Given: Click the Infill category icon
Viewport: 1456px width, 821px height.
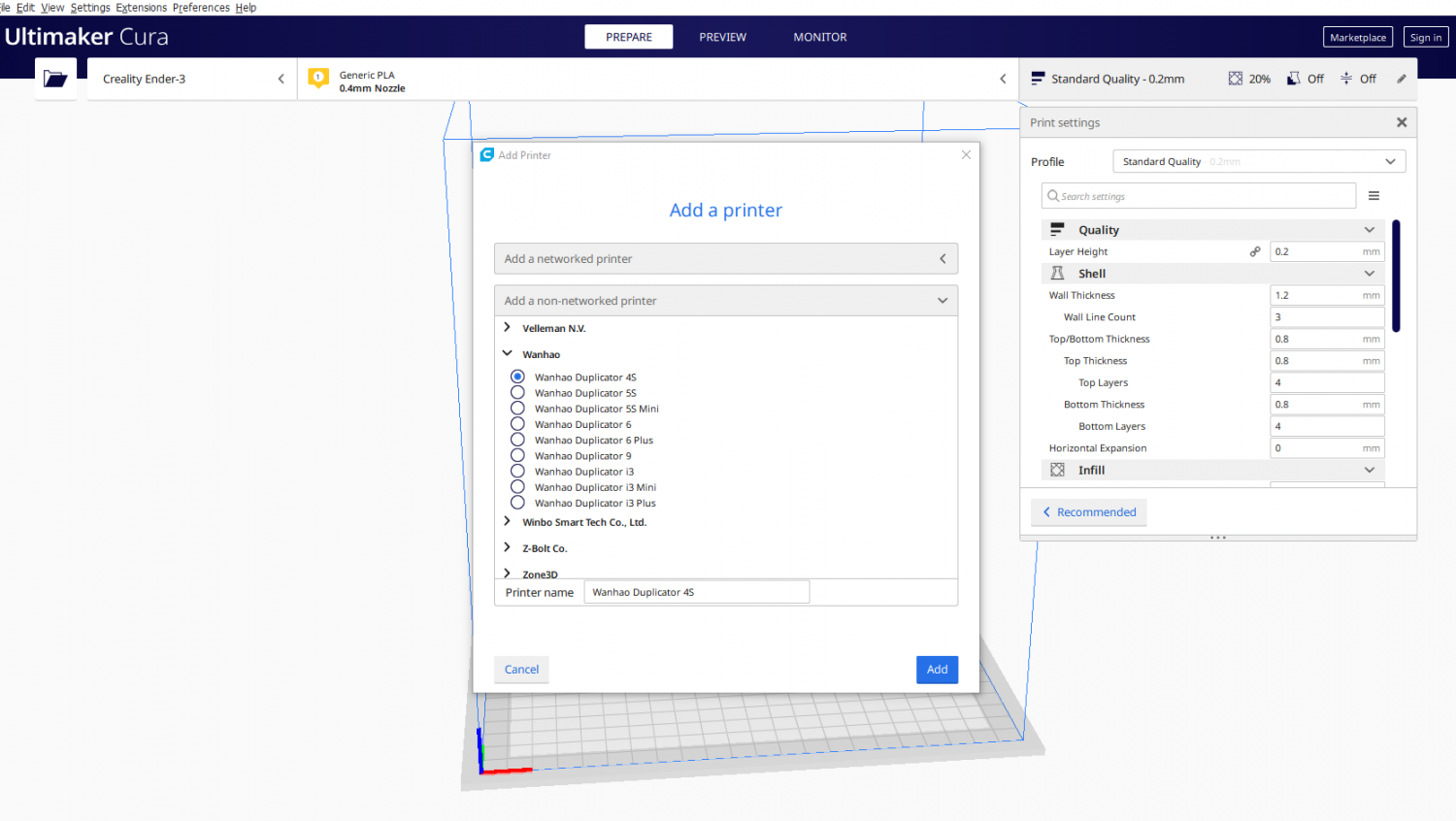Looking at the screenshot, I should 1057,470.
